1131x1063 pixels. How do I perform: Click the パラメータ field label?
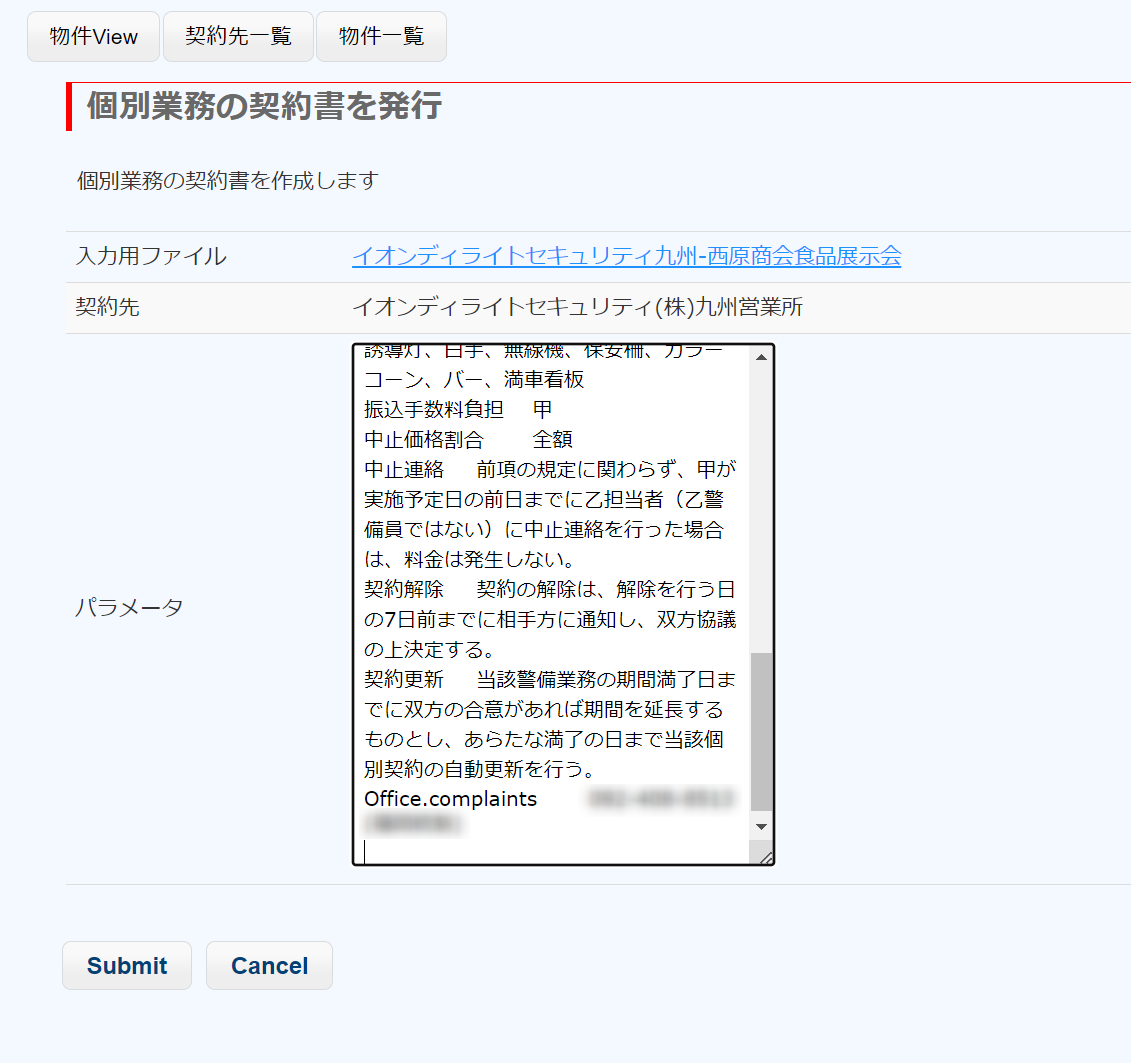tap(129, 608)
